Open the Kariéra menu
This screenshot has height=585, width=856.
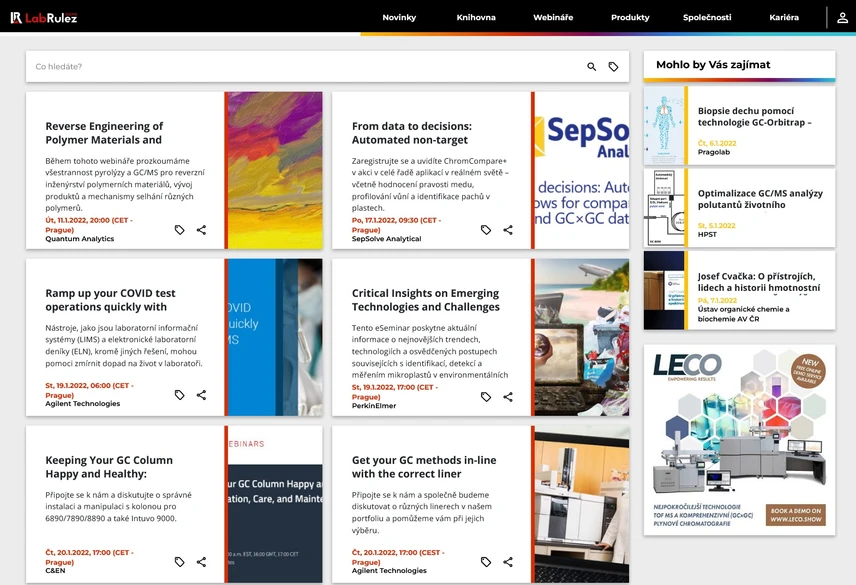pos(784,17)
